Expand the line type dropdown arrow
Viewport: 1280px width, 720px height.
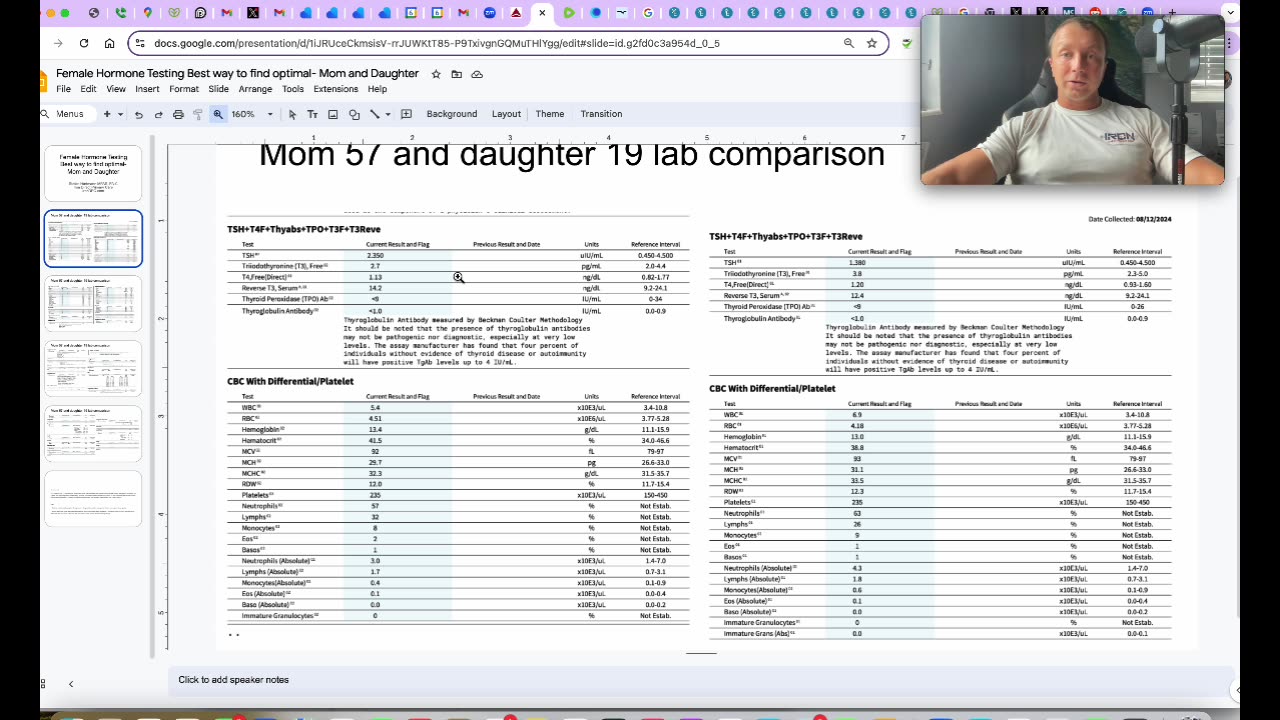[x=387, y=114]
